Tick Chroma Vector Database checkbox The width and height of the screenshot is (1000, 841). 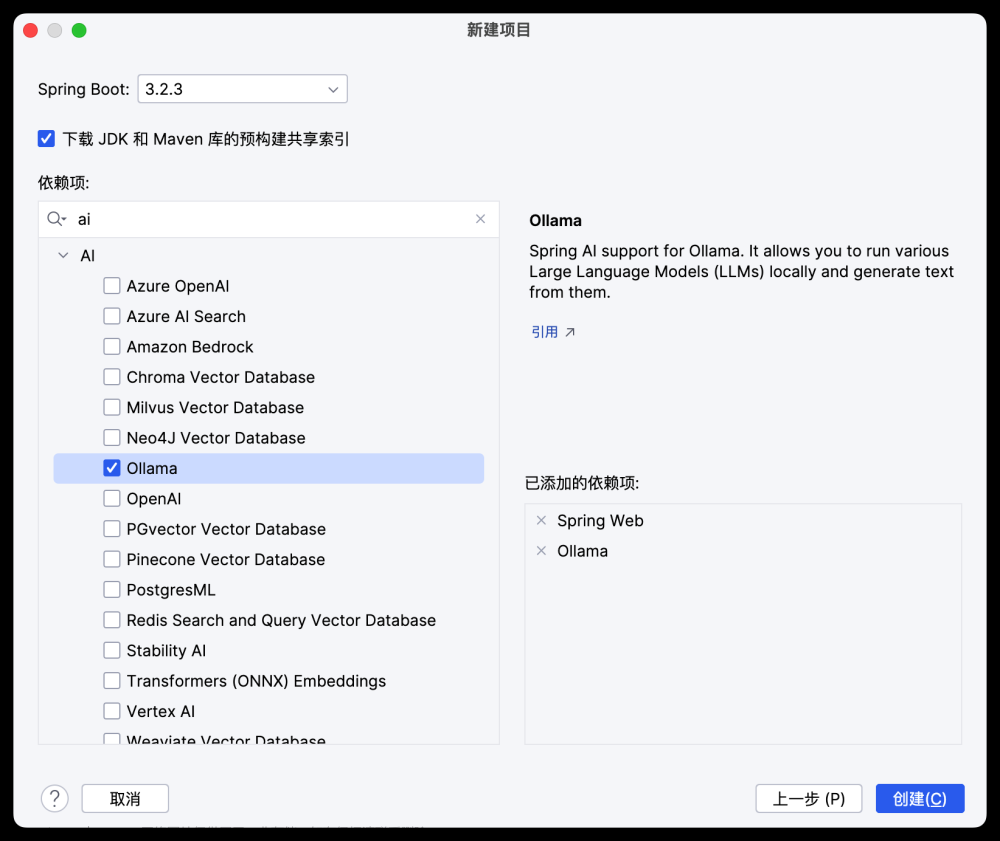pyautogui.click(x=112, y=377)
